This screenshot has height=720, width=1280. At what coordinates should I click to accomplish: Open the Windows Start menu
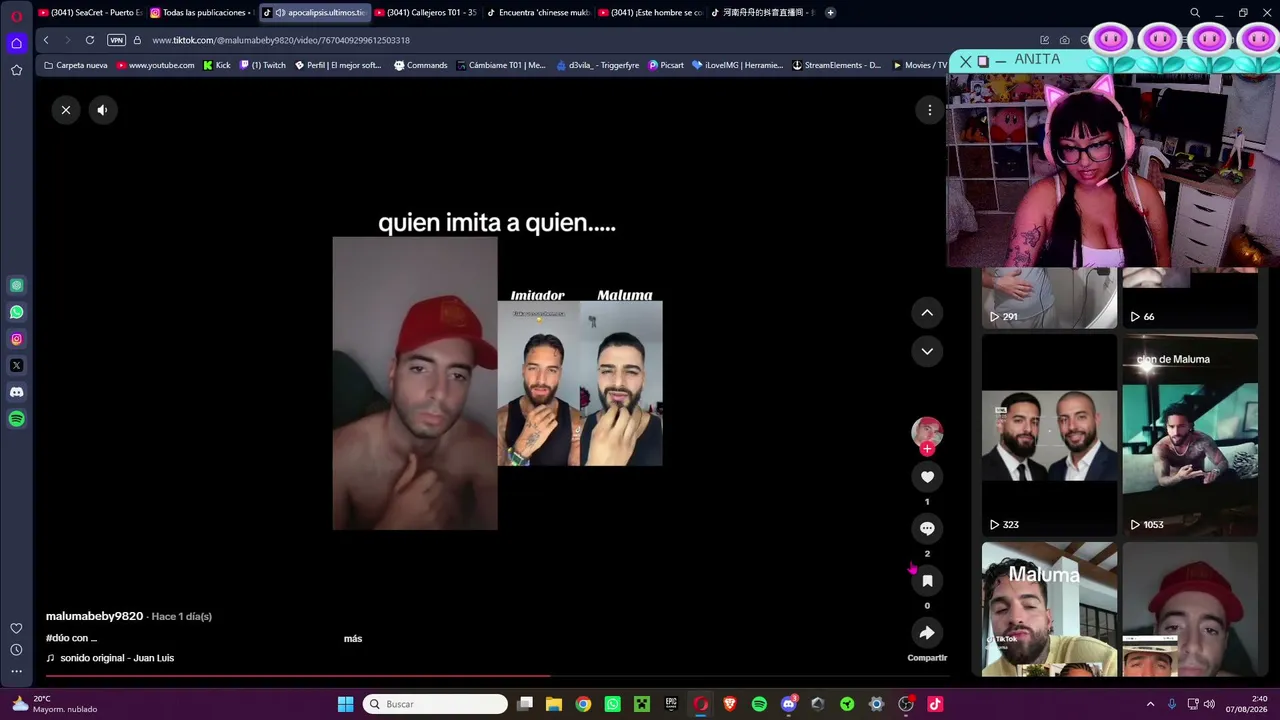point(345,704)
